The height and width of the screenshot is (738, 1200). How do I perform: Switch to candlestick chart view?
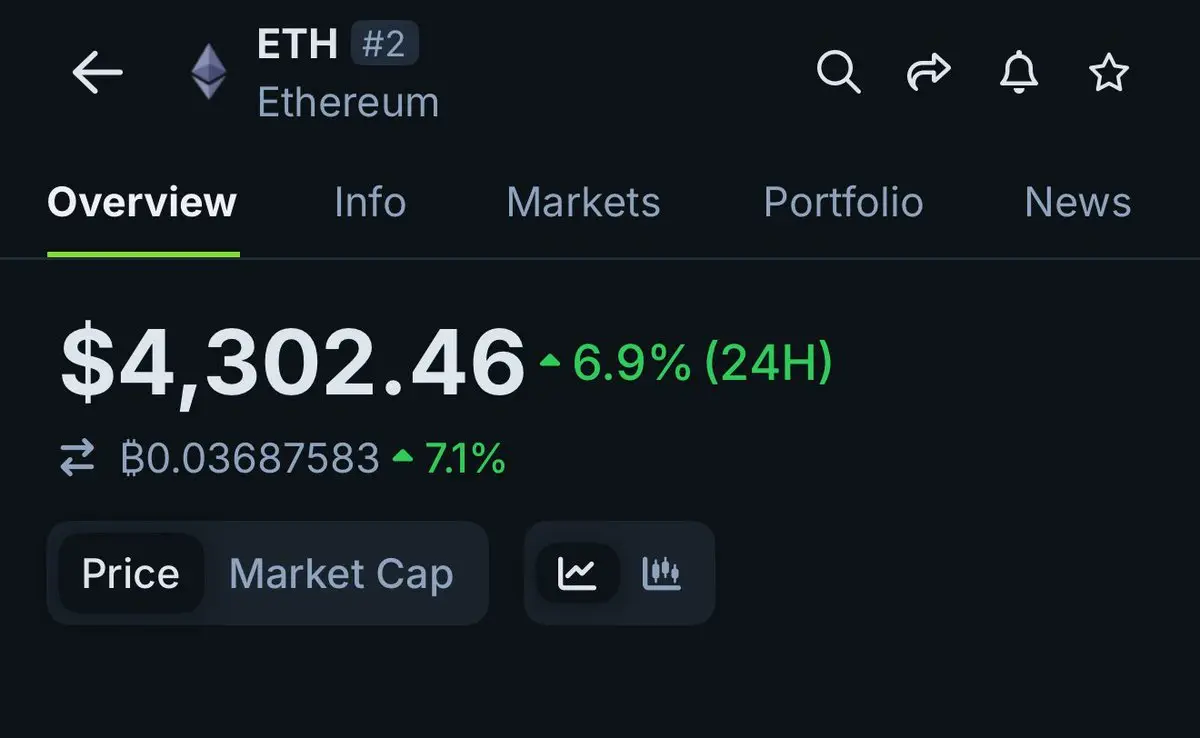(661, 573)
